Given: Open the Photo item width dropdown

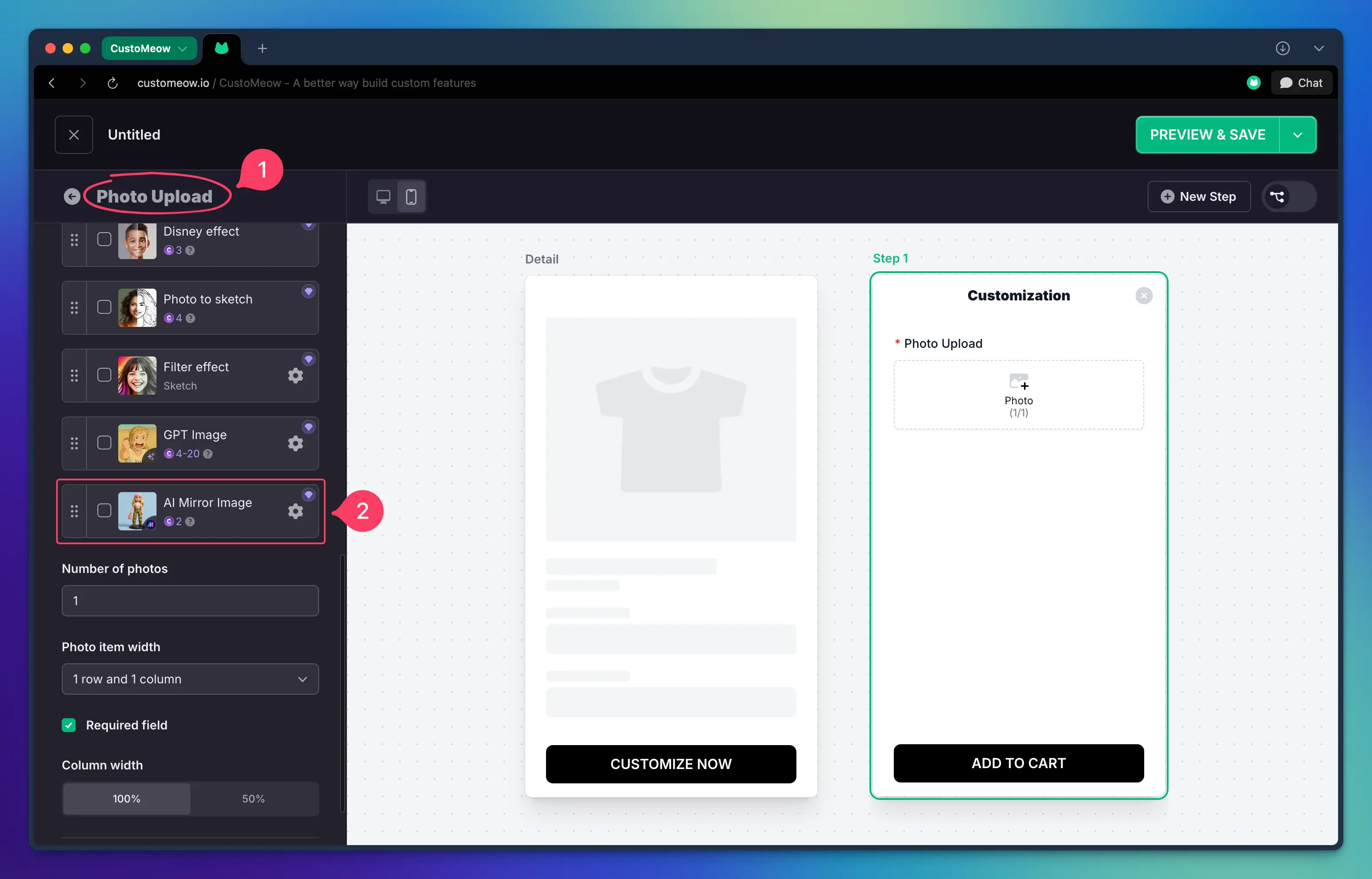Looking at the screenshot, I should coord(190,679).
